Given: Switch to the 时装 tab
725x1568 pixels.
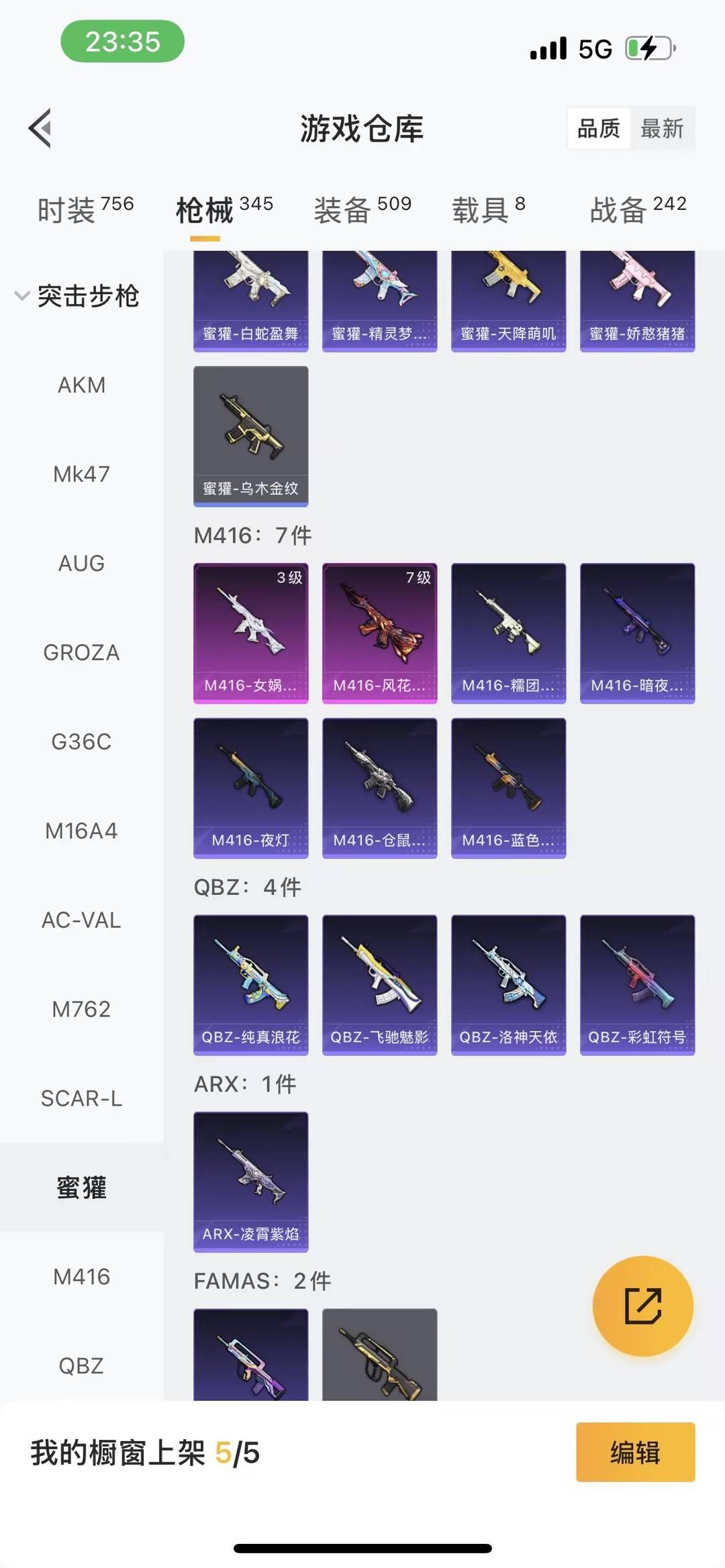Looking at the screenshot, I should click(x=85, y=210).
